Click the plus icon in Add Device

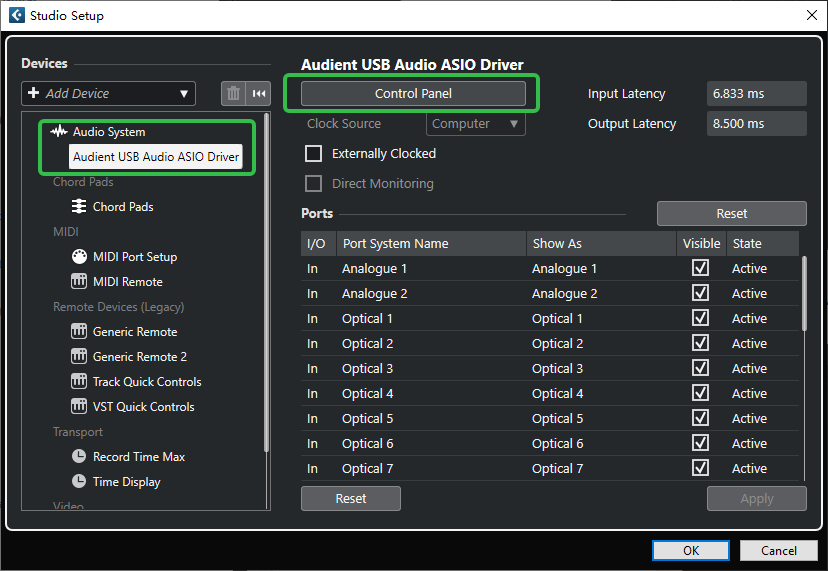point(33,92)
